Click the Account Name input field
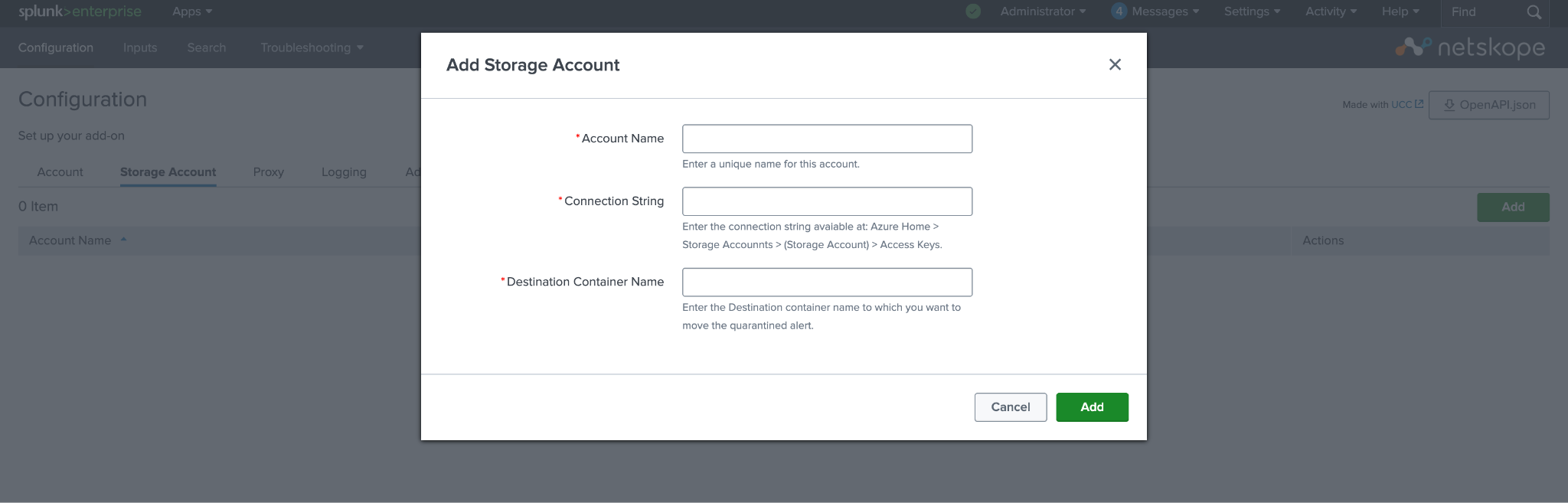1568x503 pixels. point(827,139)
